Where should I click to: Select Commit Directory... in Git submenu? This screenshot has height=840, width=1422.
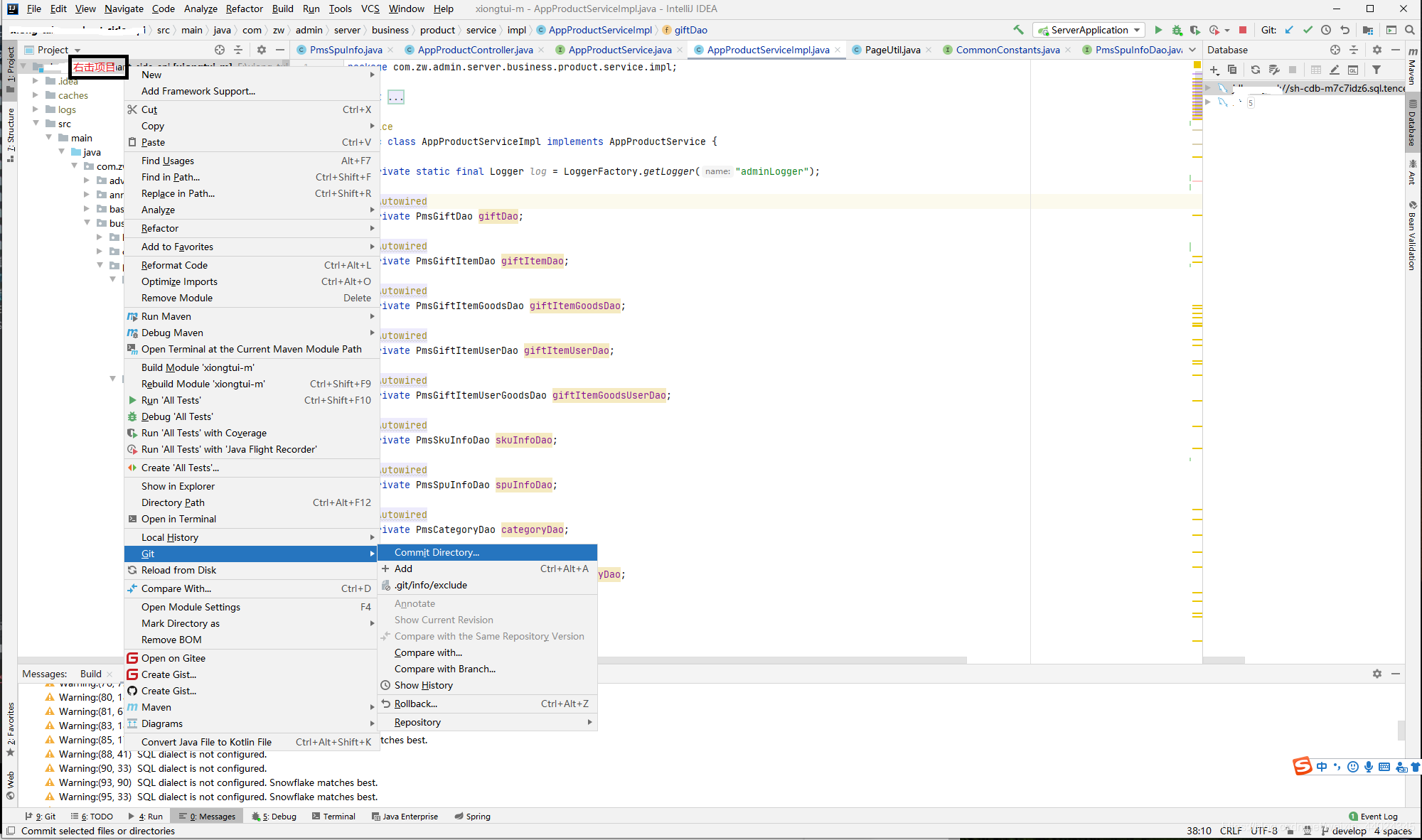487,552
